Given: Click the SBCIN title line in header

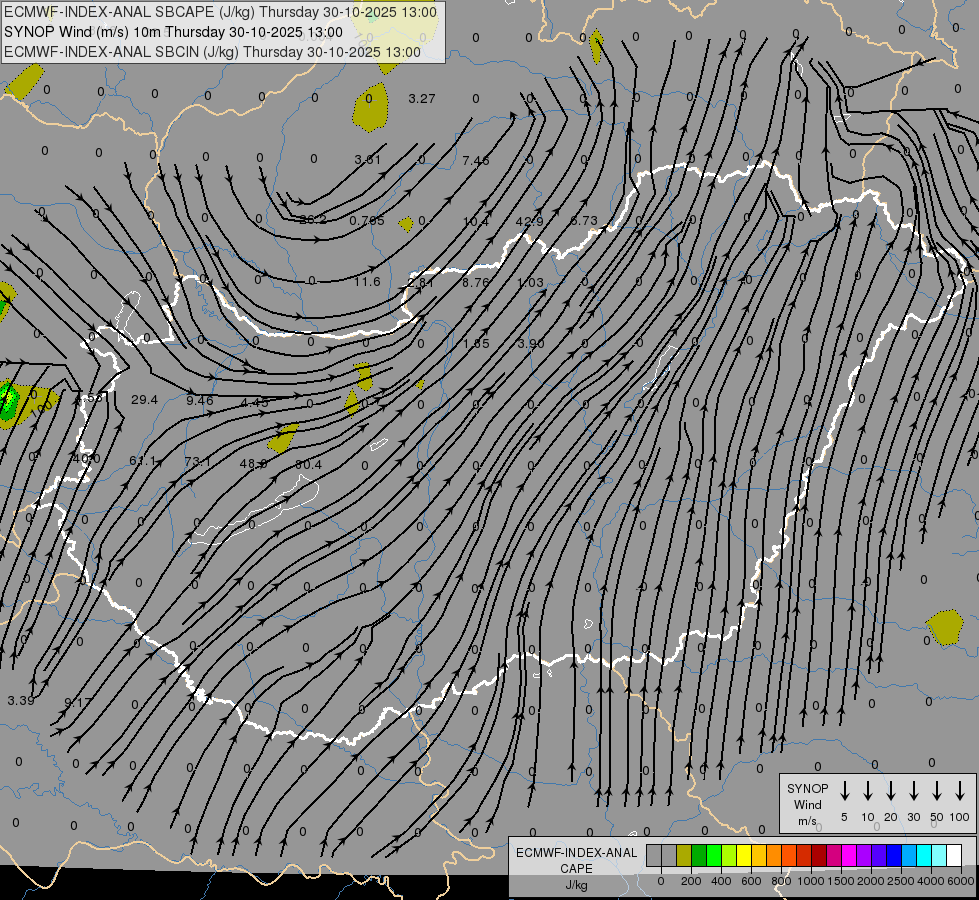Looking at the screenshot, I should coord(212,52).
